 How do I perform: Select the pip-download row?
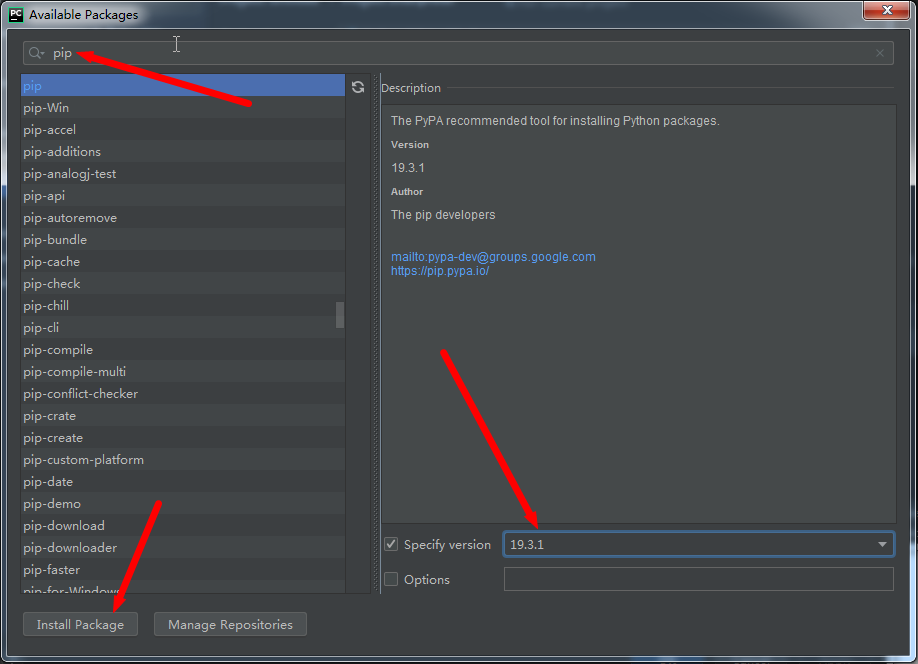(183, 526)
